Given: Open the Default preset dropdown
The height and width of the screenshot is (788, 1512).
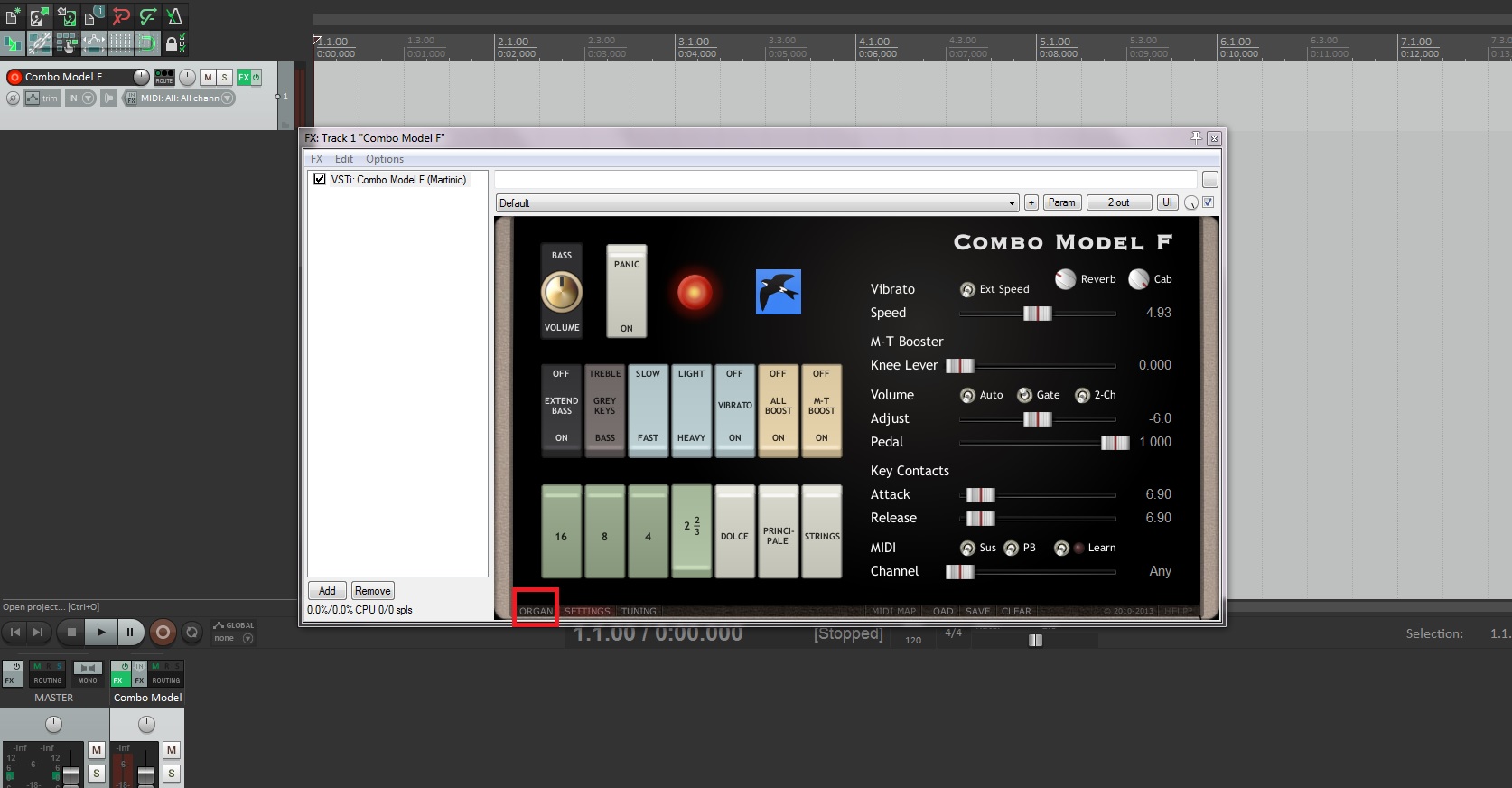Looking at the screenshot, I should [x=757, y=202].
